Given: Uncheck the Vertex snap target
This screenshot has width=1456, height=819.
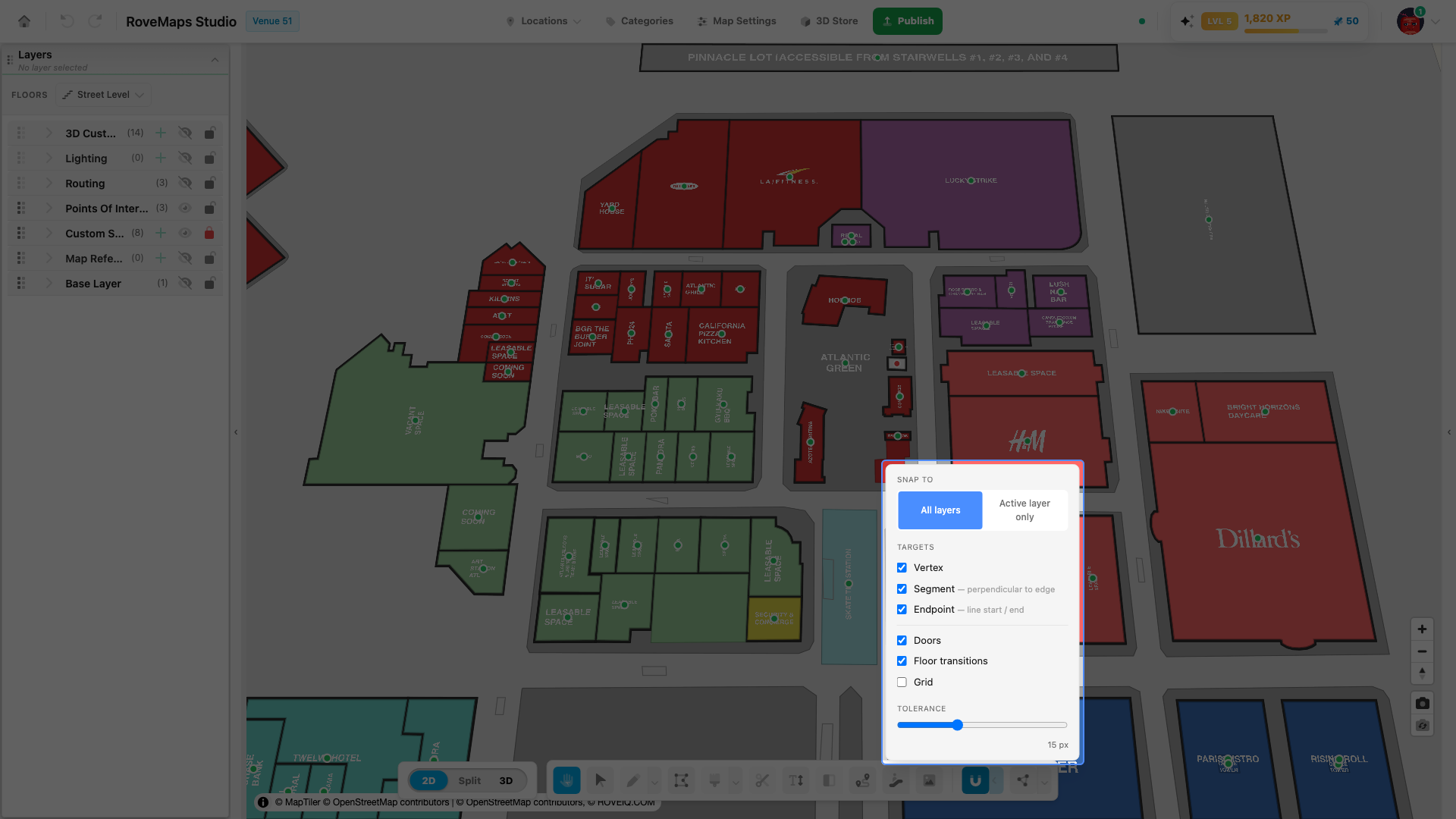Looking at the screenshot, I should pyautogui.click(x=902, y=567).
